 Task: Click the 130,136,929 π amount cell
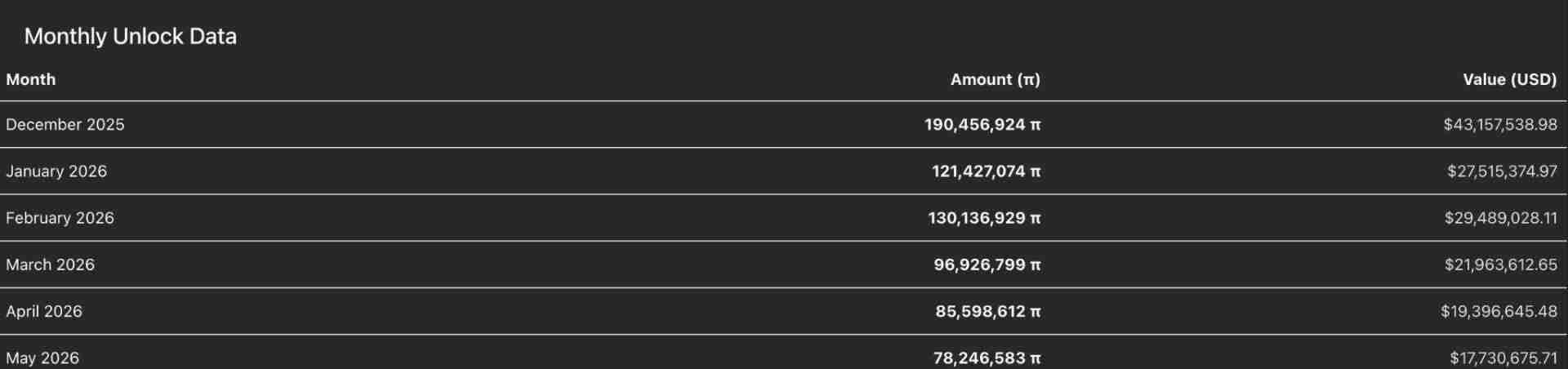pyautogui.click(x=984, y=218)
